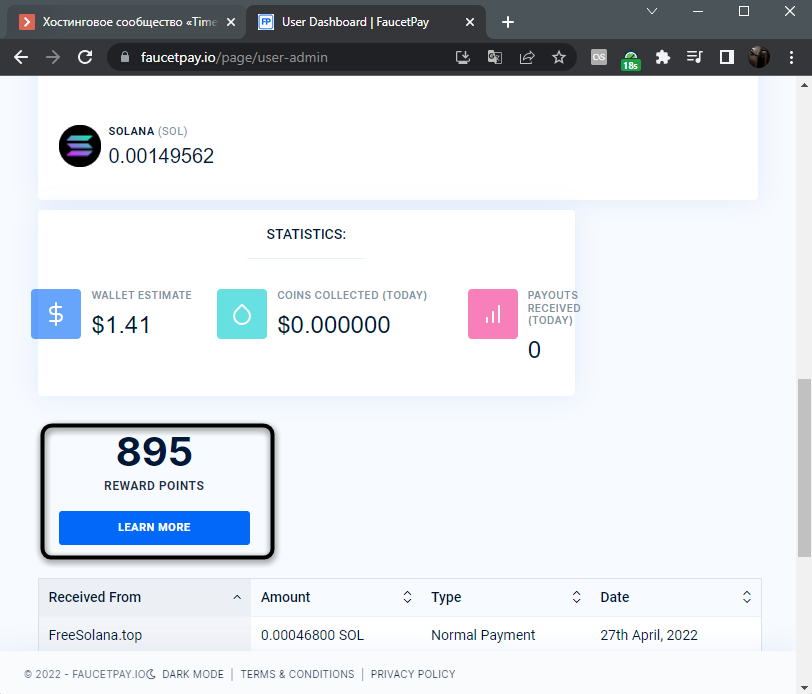Click the $1.41 wallet estimate value
Image resolution: width=812 pixels, height=694 pixels.
pos(121,325)
